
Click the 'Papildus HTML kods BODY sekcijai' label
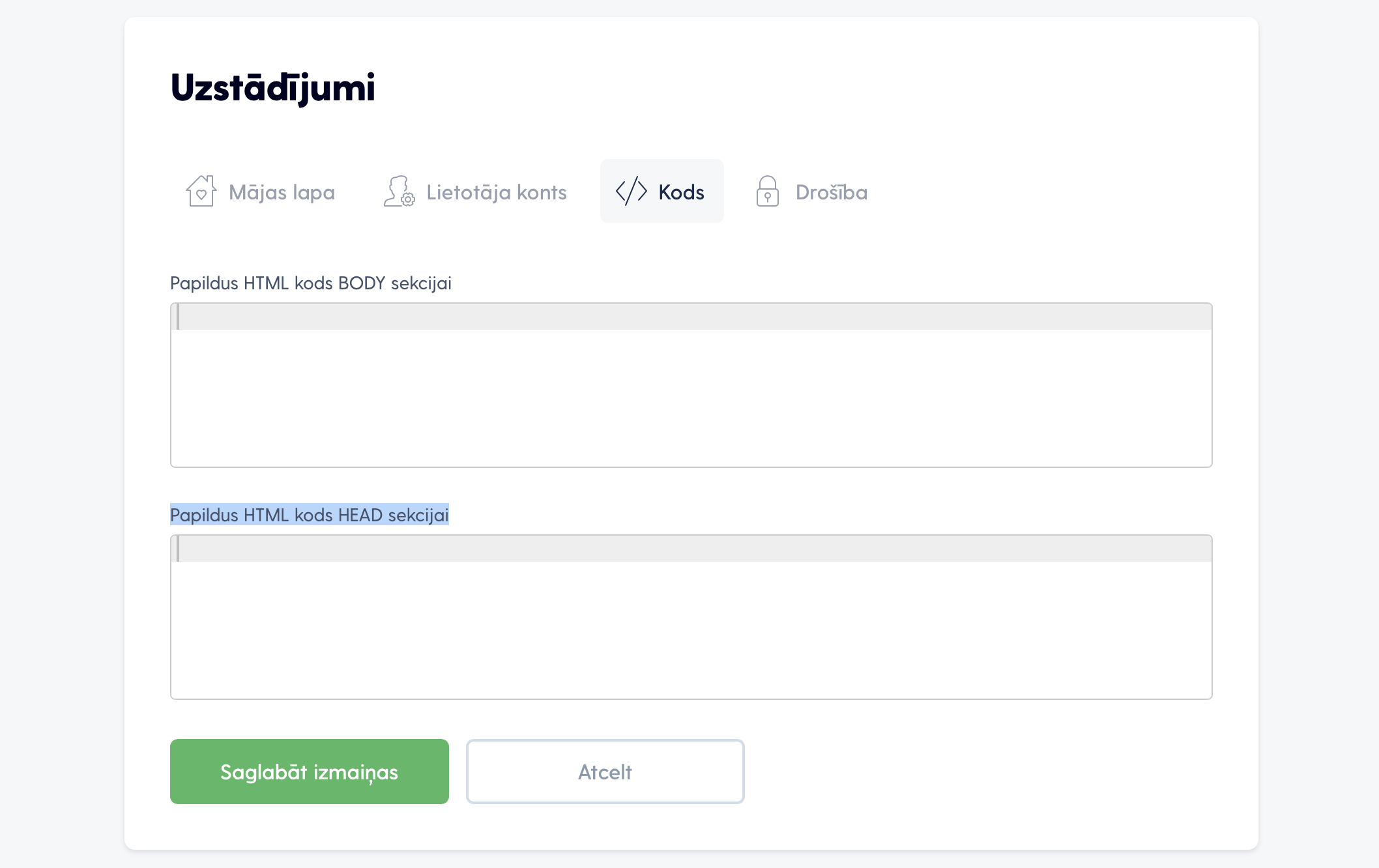point(311,283)
